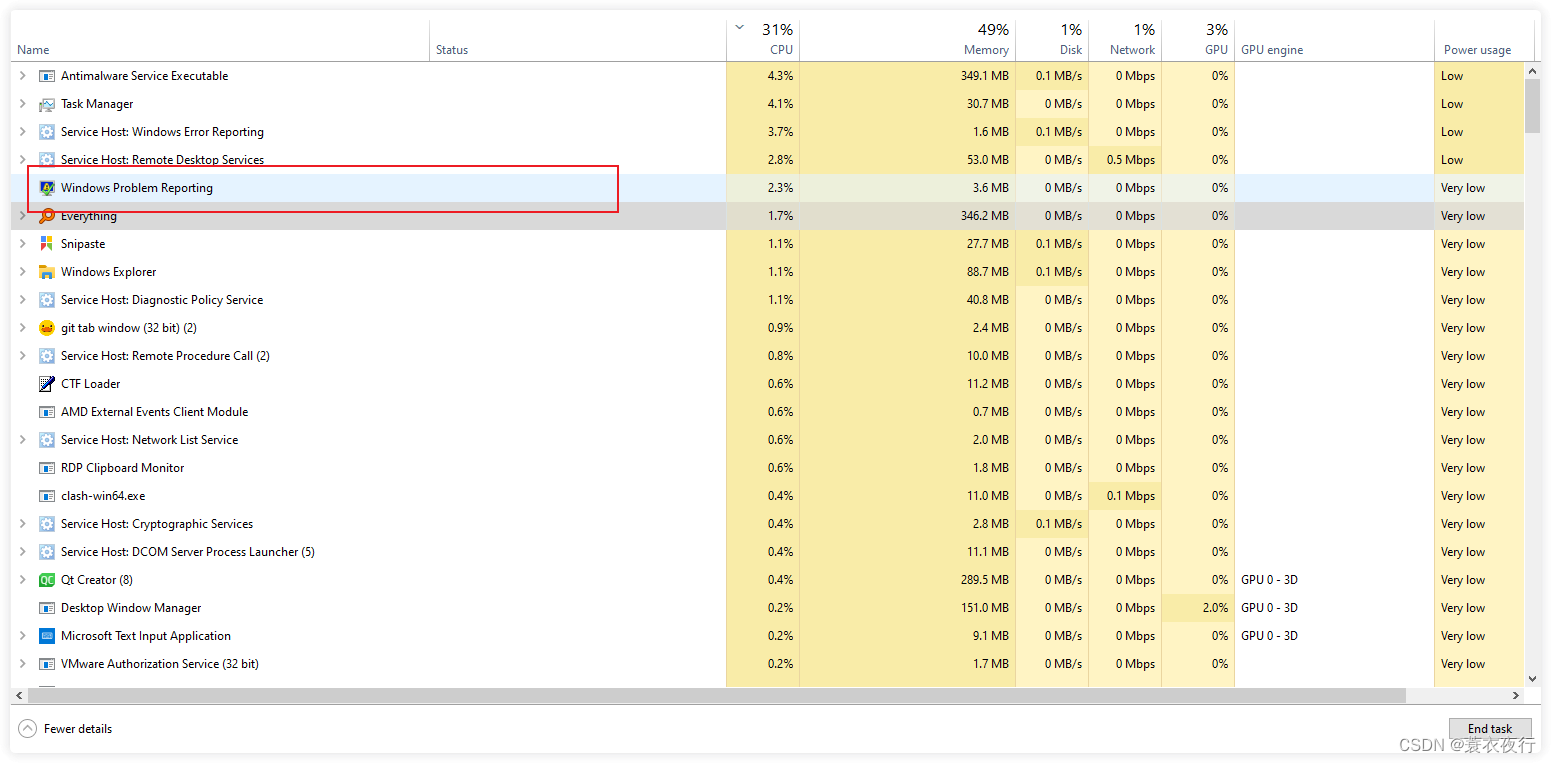Viewport: 1551px width, 763px height.
Task: Click the scroll up arrow
Action: [x=1532, y=70]
